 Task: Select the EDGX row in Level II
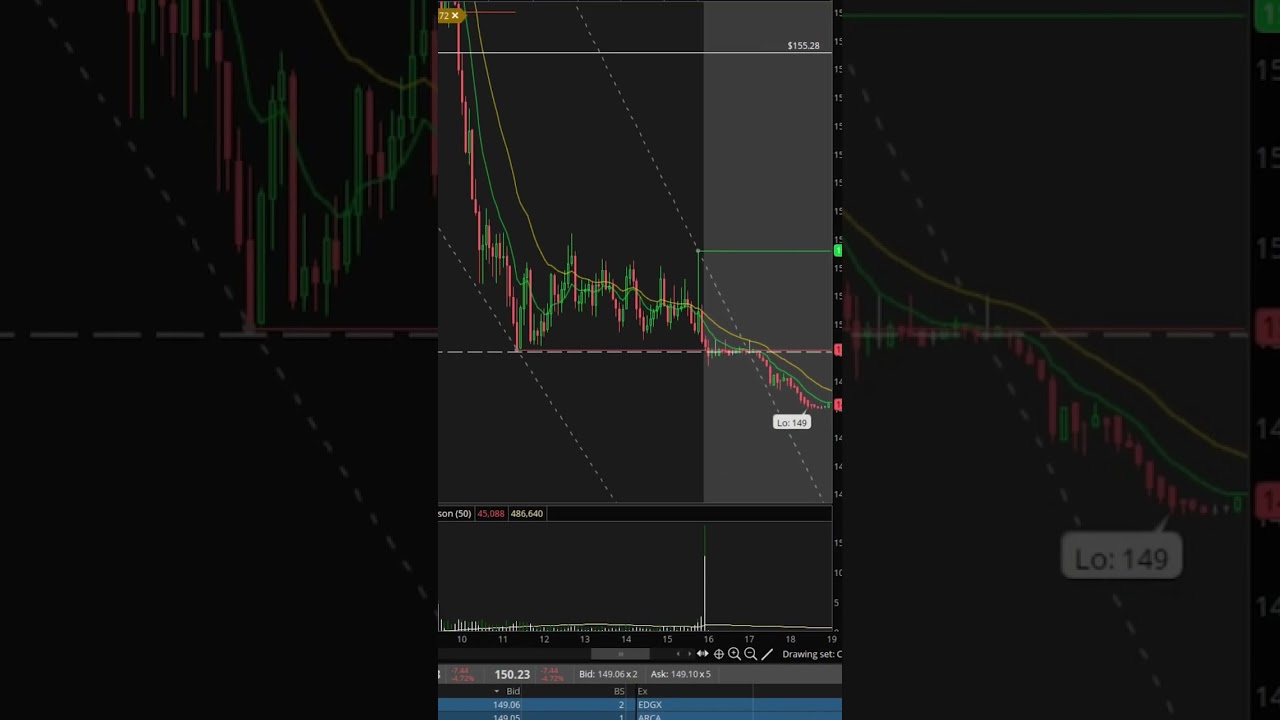(x=640, y=705)
